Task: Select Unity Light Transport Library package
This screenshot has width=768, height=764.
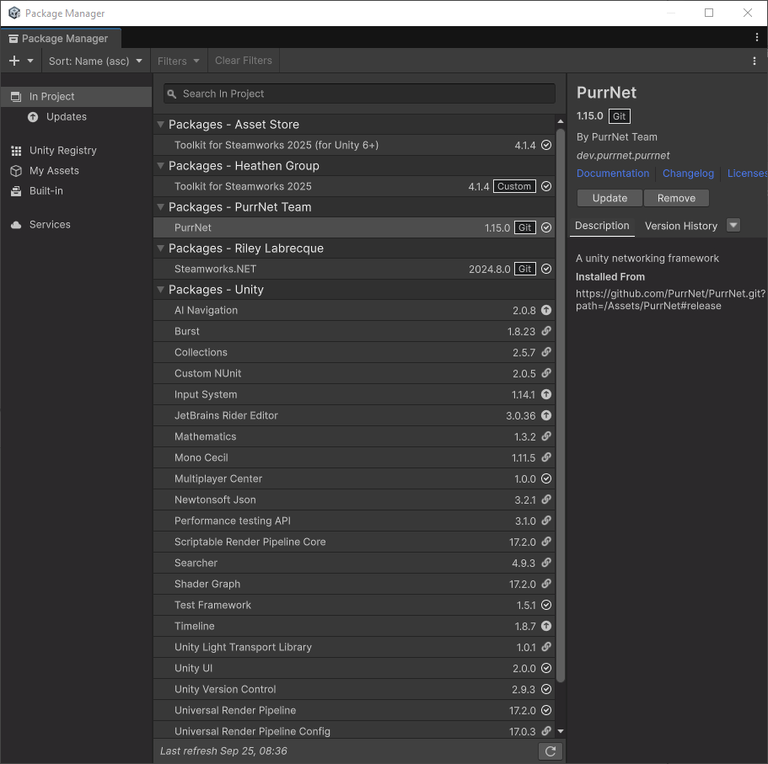Action: [x=354, y=647]
